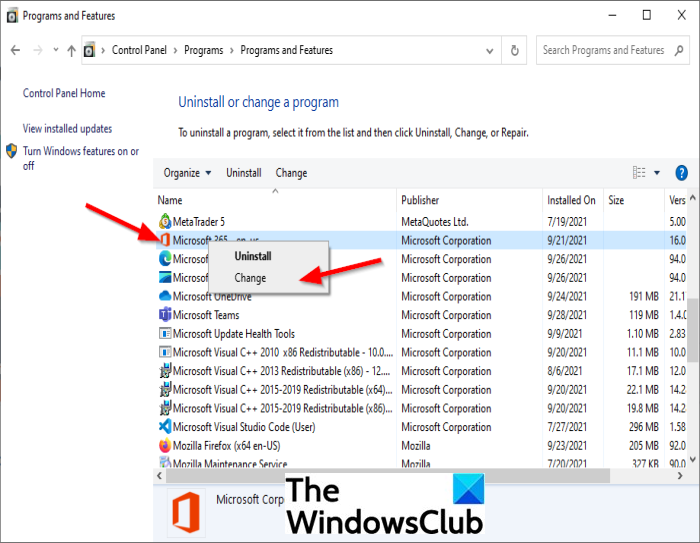This screenshot has width=700, height=543.
Task: Click the 205 MB size cell
Action: pyautogui.click(x=644, y=446)
